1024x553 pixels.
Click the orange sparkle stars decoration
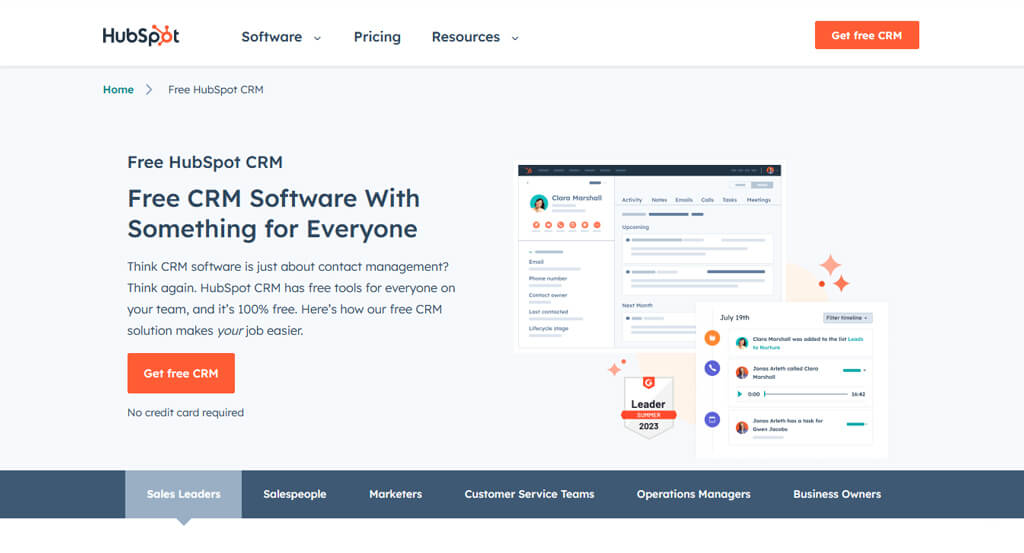pos(834,273)
